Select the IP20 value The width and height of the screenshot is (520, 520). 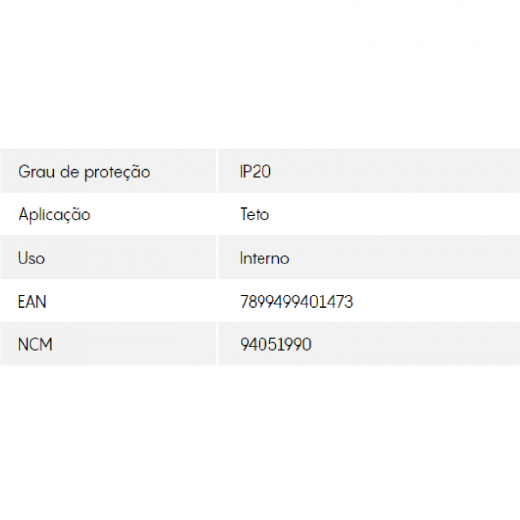tap(255, 172)
